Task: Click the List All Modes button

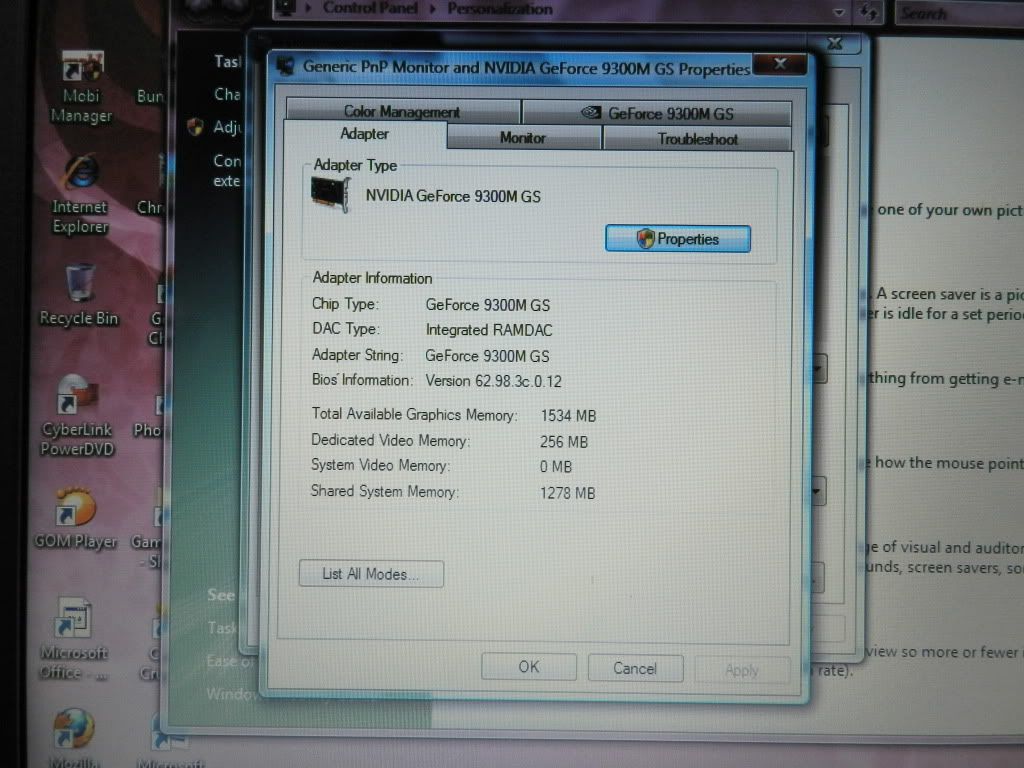Action: point(371,574)
